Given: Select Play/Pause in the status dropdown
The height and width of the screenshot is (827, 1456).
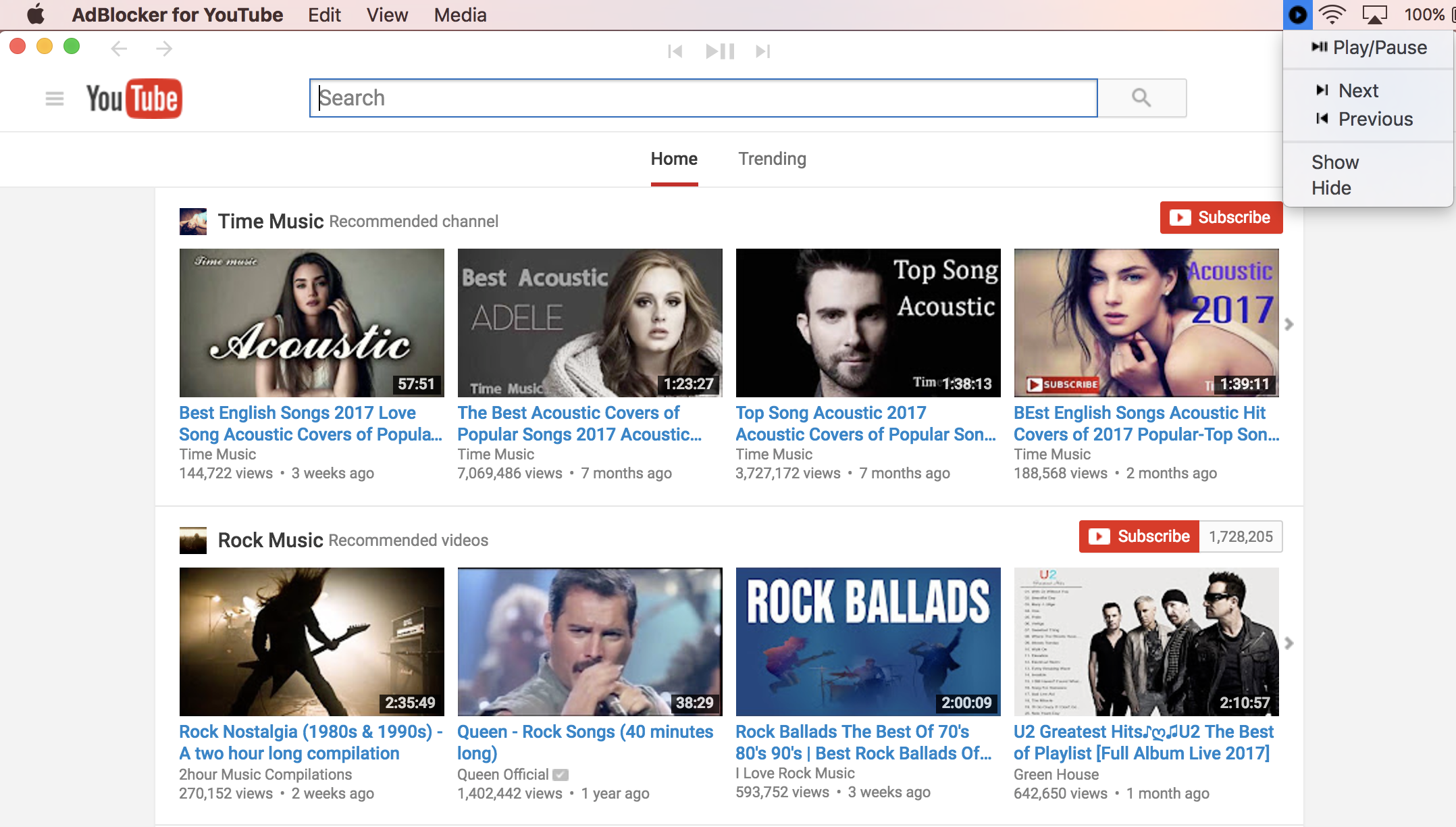Looking at the screenshot, I should pos(1368,47).
